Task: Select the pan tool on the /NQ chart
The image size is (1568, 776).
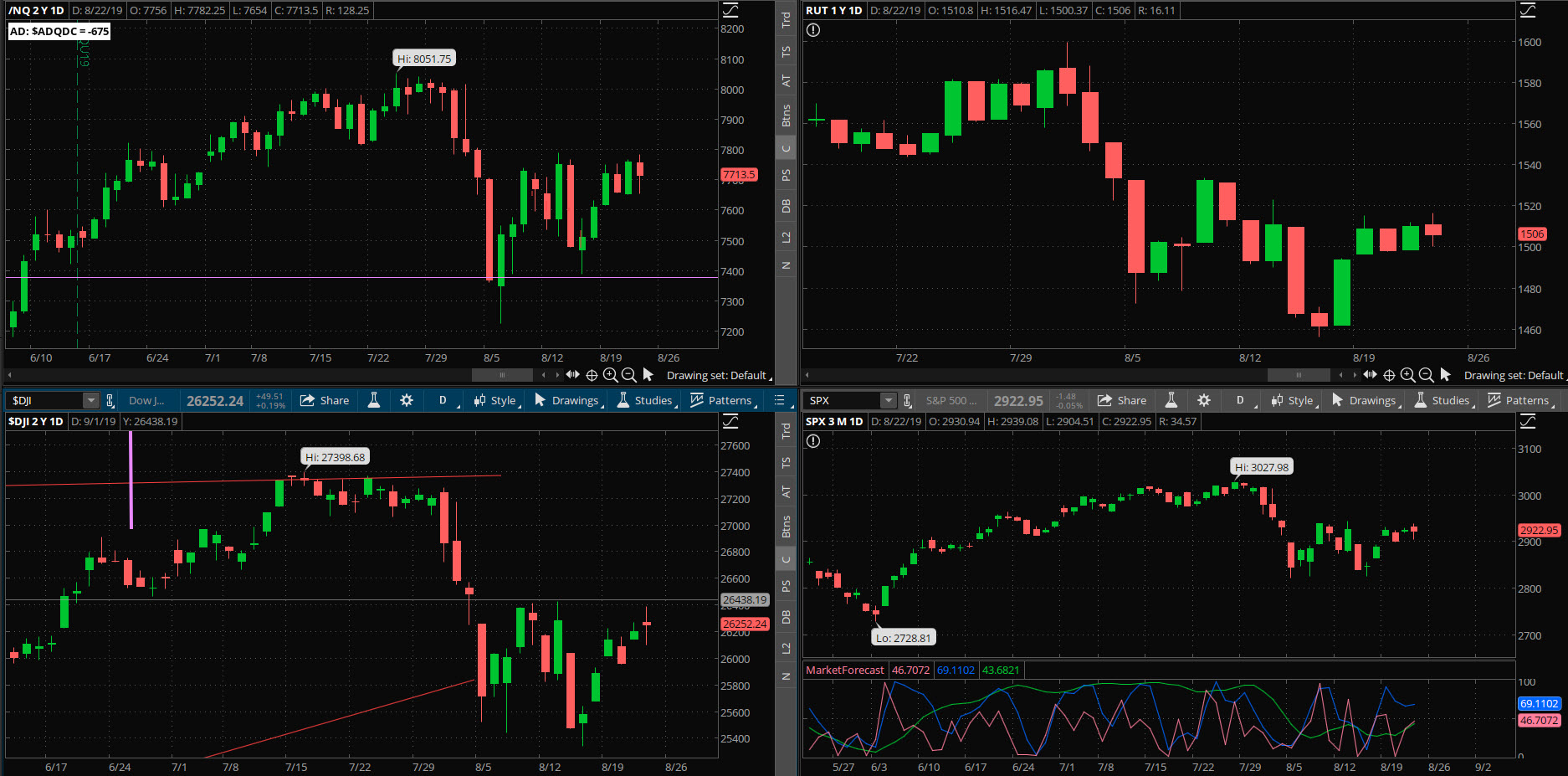Action: click(x=572, y=375)
